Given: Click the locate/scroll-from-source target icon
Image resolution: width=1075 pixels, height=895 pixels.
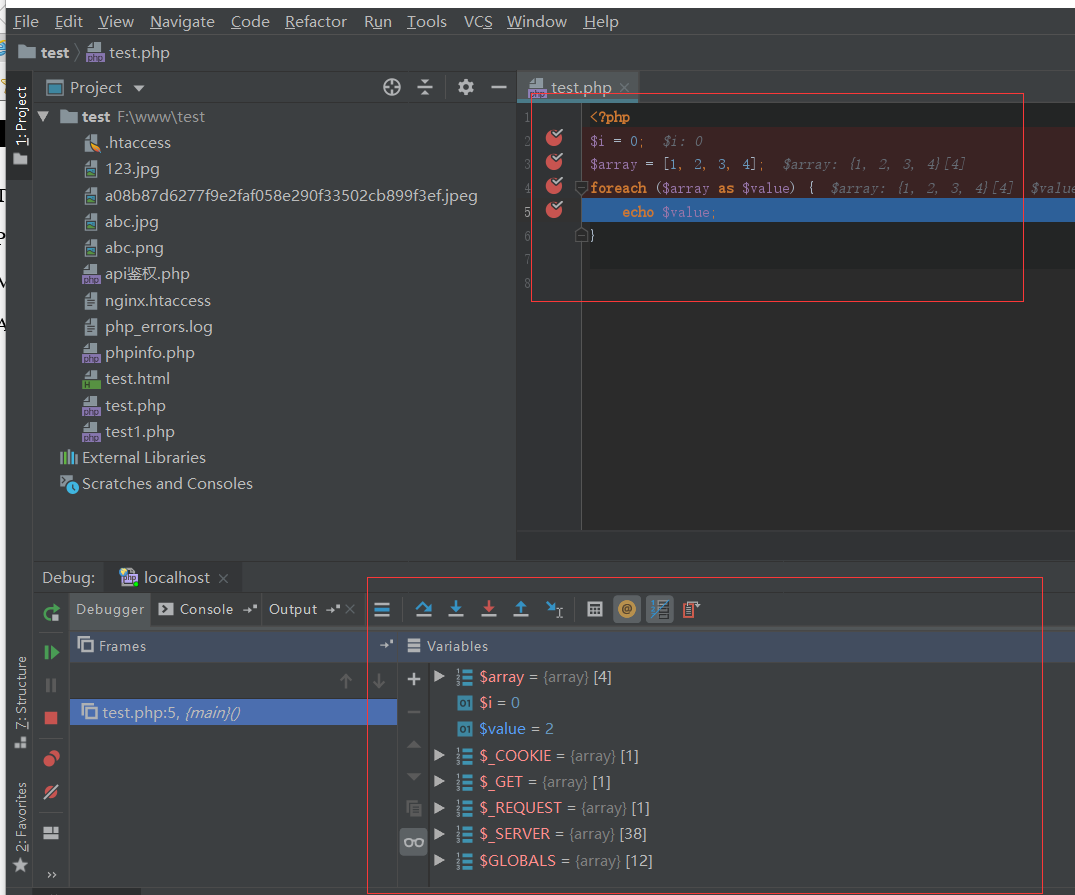Looking at the screenshot, I should (391, 87).
